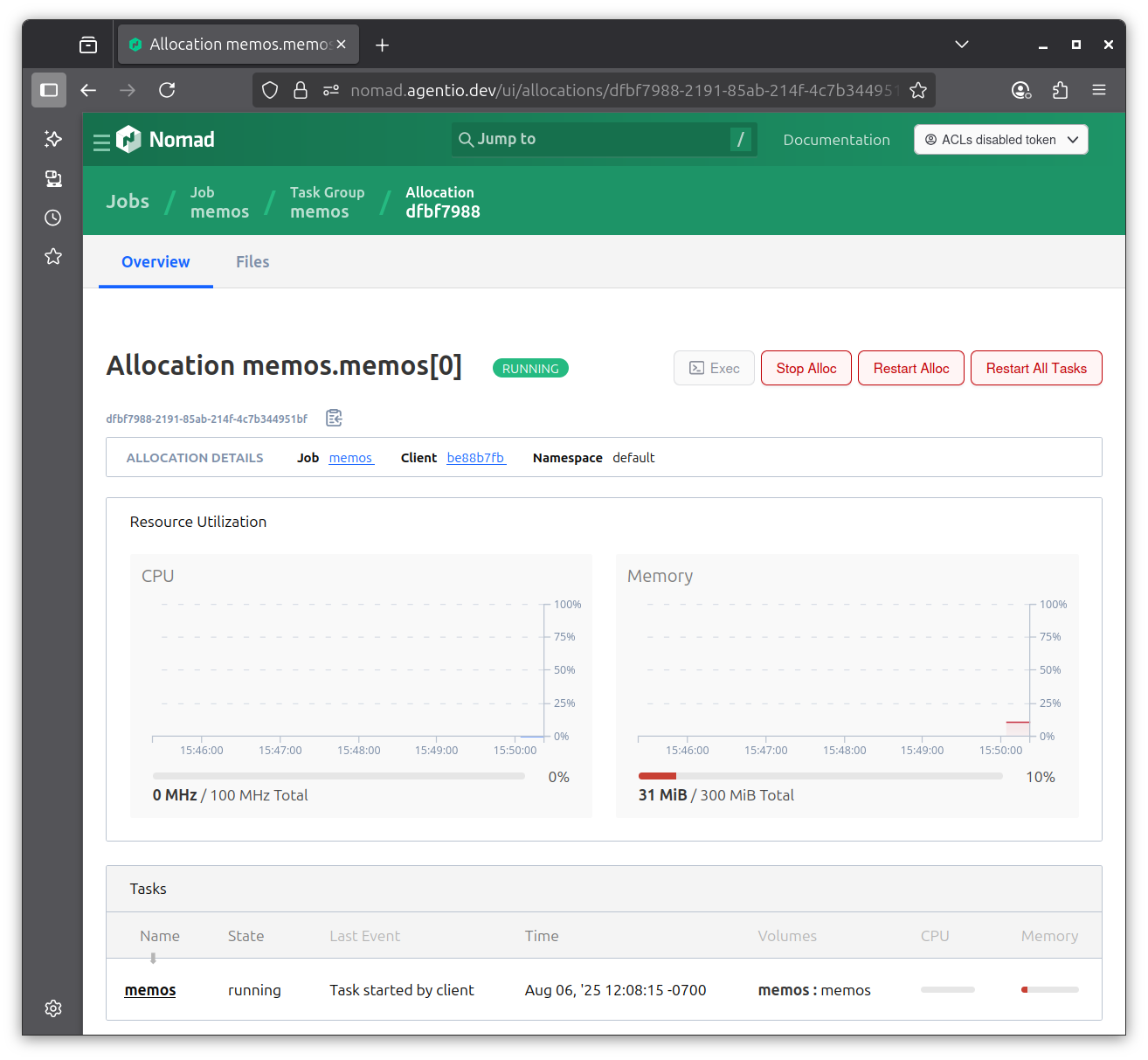The image size is (1148, 1060).
Task: Click the CPU utilization progress bar
Action: 339,776
